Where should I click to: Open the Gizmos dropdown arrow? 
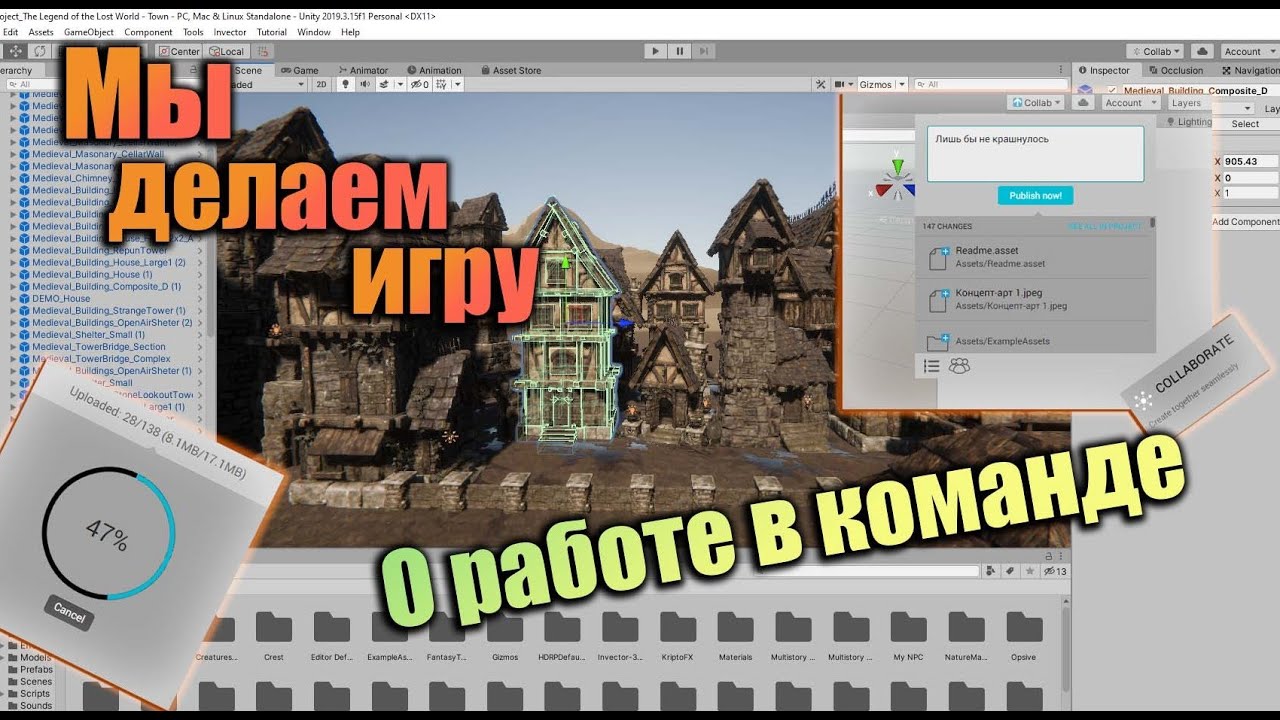tap(901, 85)
